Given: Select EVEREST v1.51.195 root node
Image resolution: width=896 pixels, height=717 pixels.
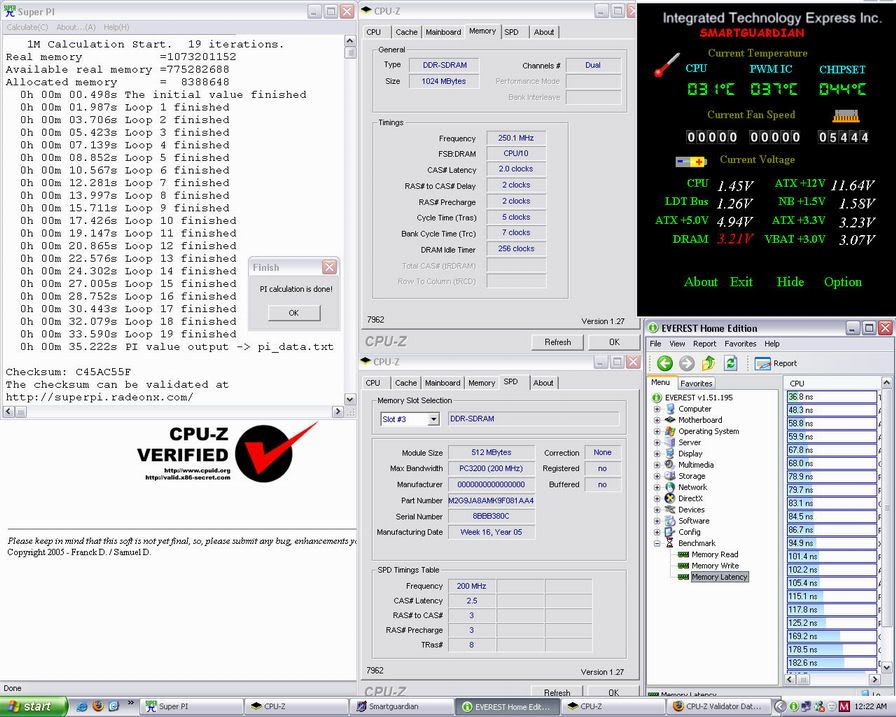Looking at the screenshot, I should click(x=698, y=398).
